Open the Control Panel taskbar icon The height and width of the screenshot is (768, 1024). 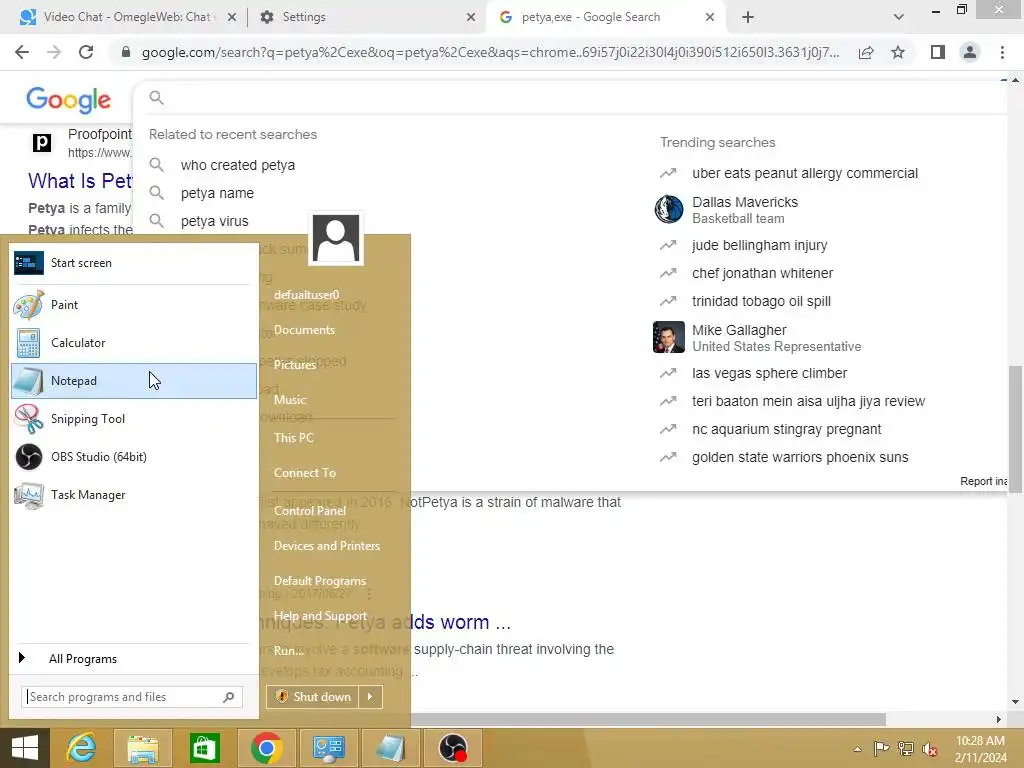(328, 748)
